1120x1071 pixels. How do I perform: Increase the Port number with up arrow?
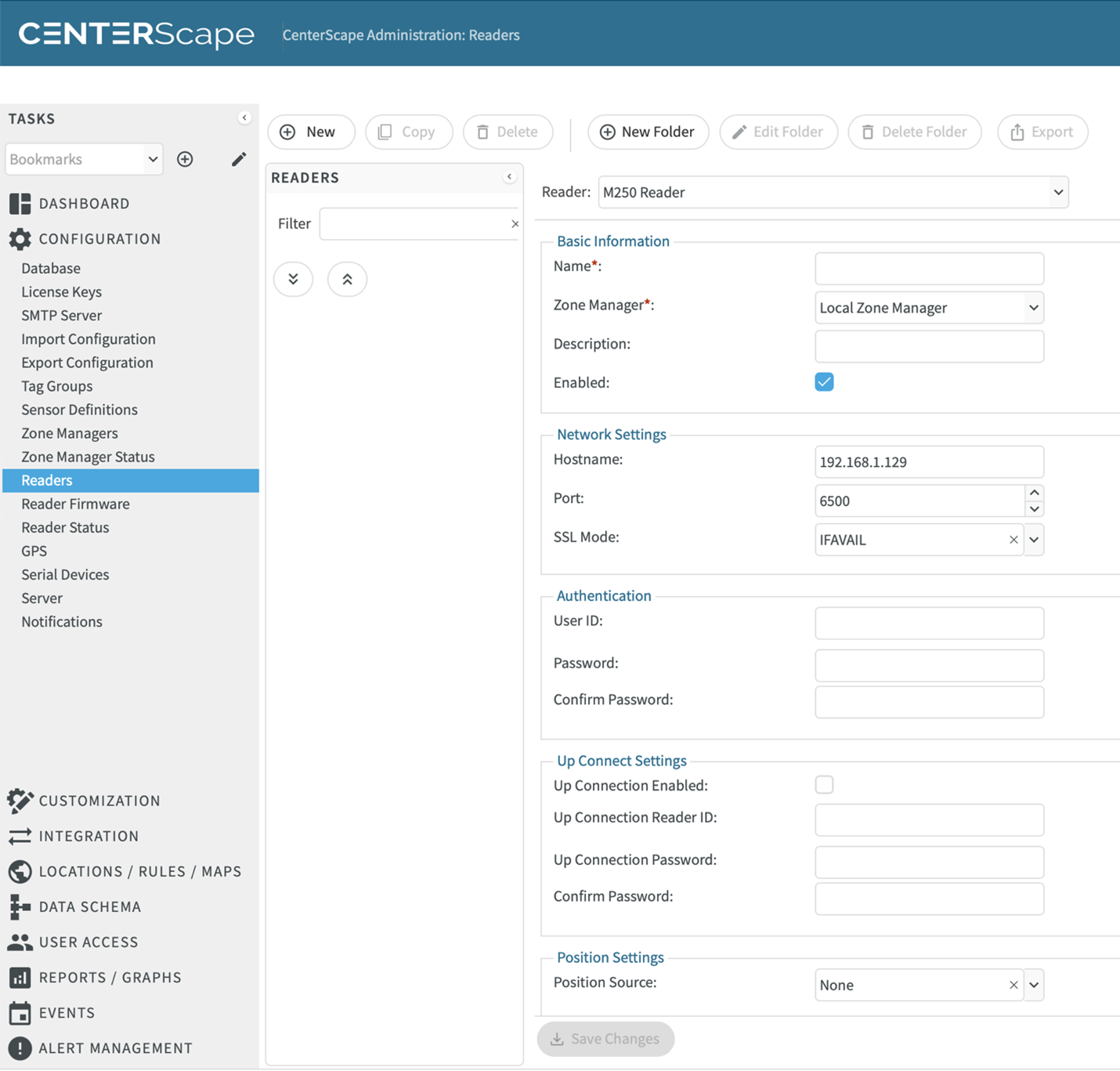(1034, 493)
